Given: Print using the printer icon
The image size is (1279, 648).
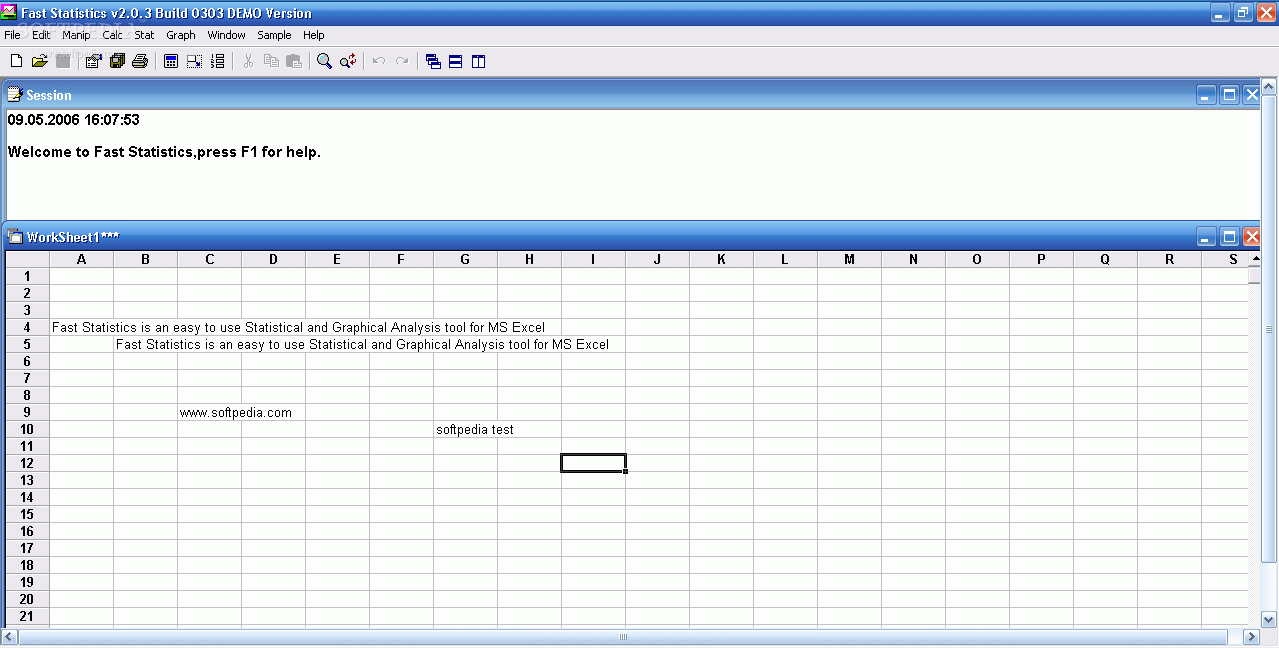Looking at the screenshot, I should click(x=140, y=61).
